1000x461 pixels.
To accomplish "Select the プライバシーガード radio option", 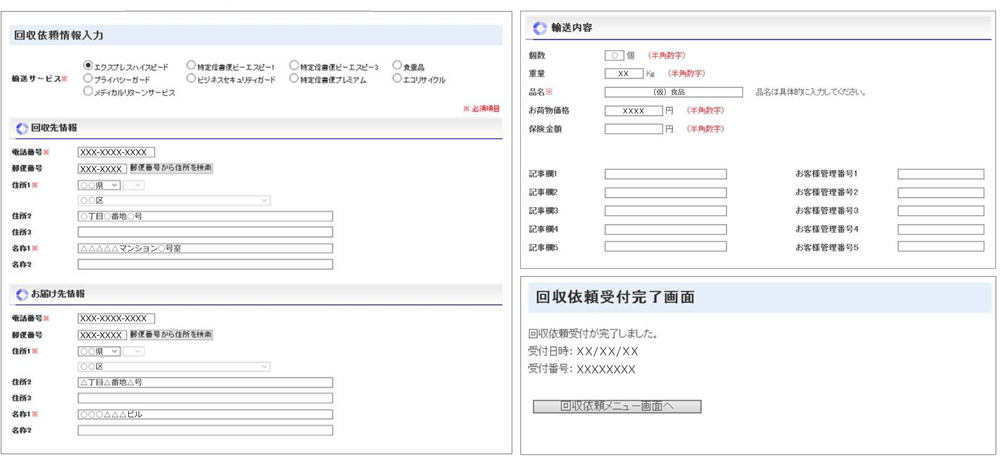I will (88, 78).
